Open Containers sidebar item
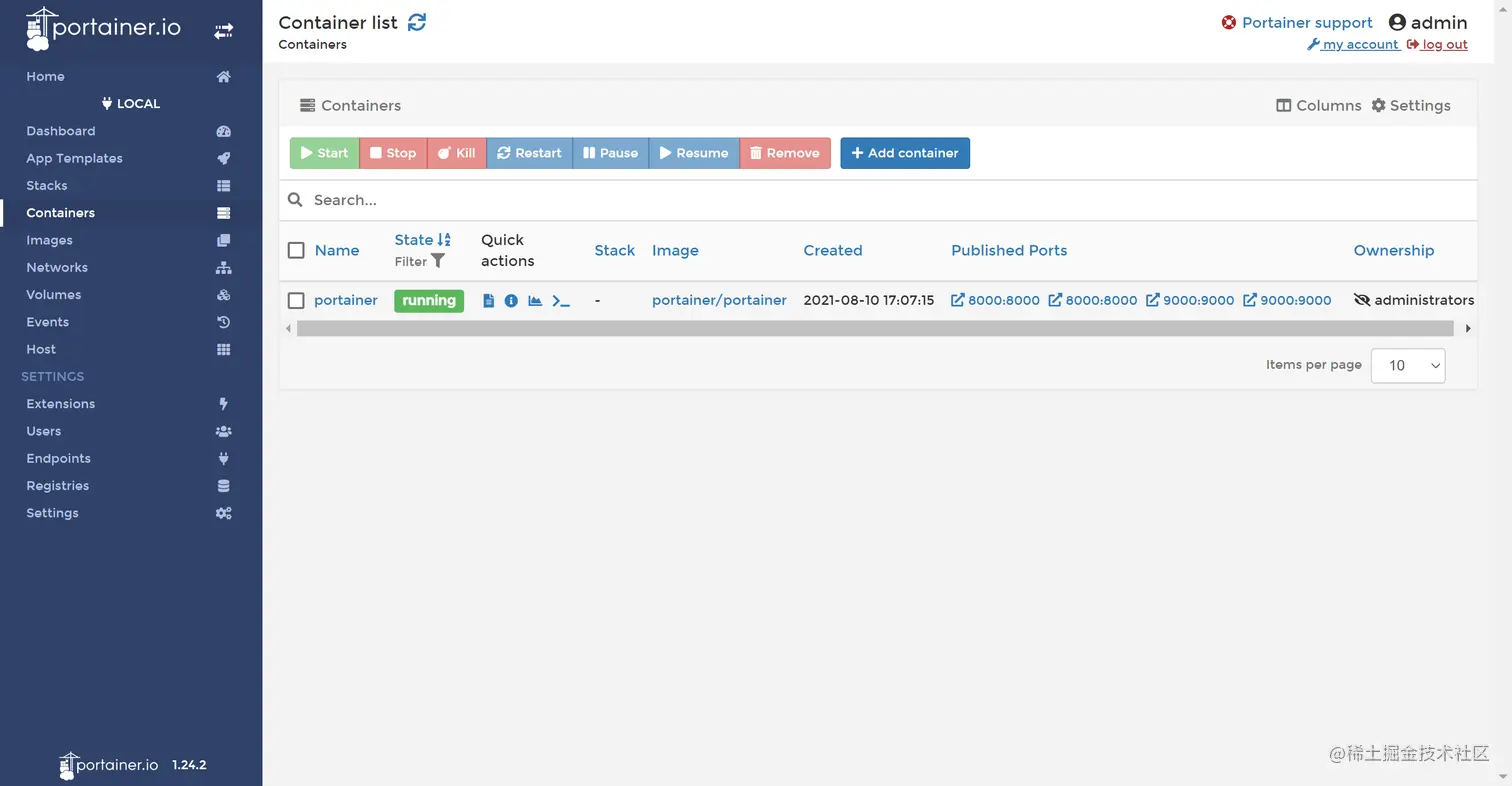The height and width of the screenshot is (786, 1512). 130,212
